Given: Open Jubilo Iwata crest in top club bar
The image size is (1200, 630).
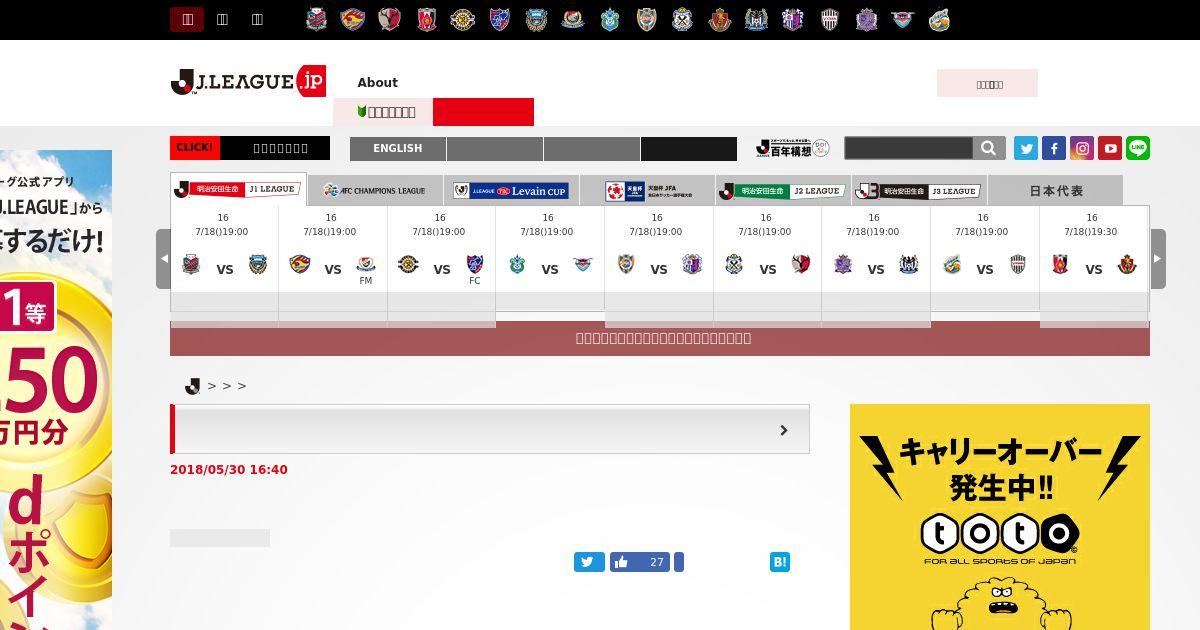Looking at the screenshot, I should point(683,19).
